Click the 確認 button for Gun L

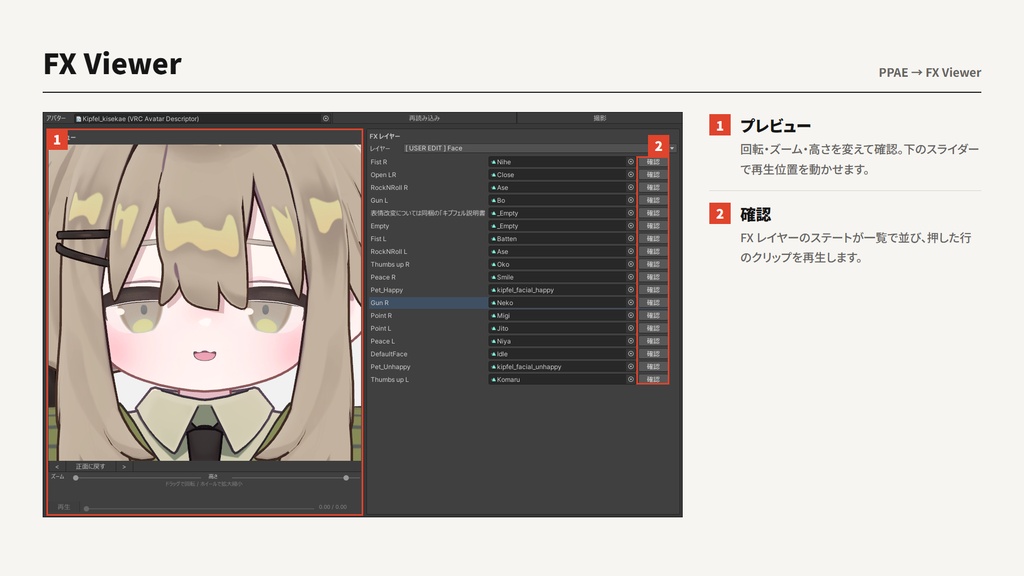653,200
